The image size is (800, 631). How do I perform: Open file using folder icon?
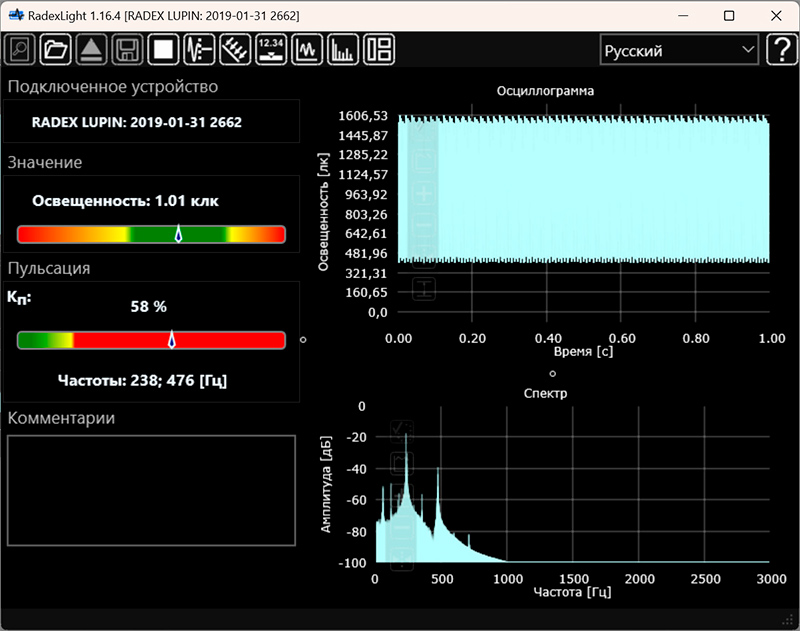point(56,49)
